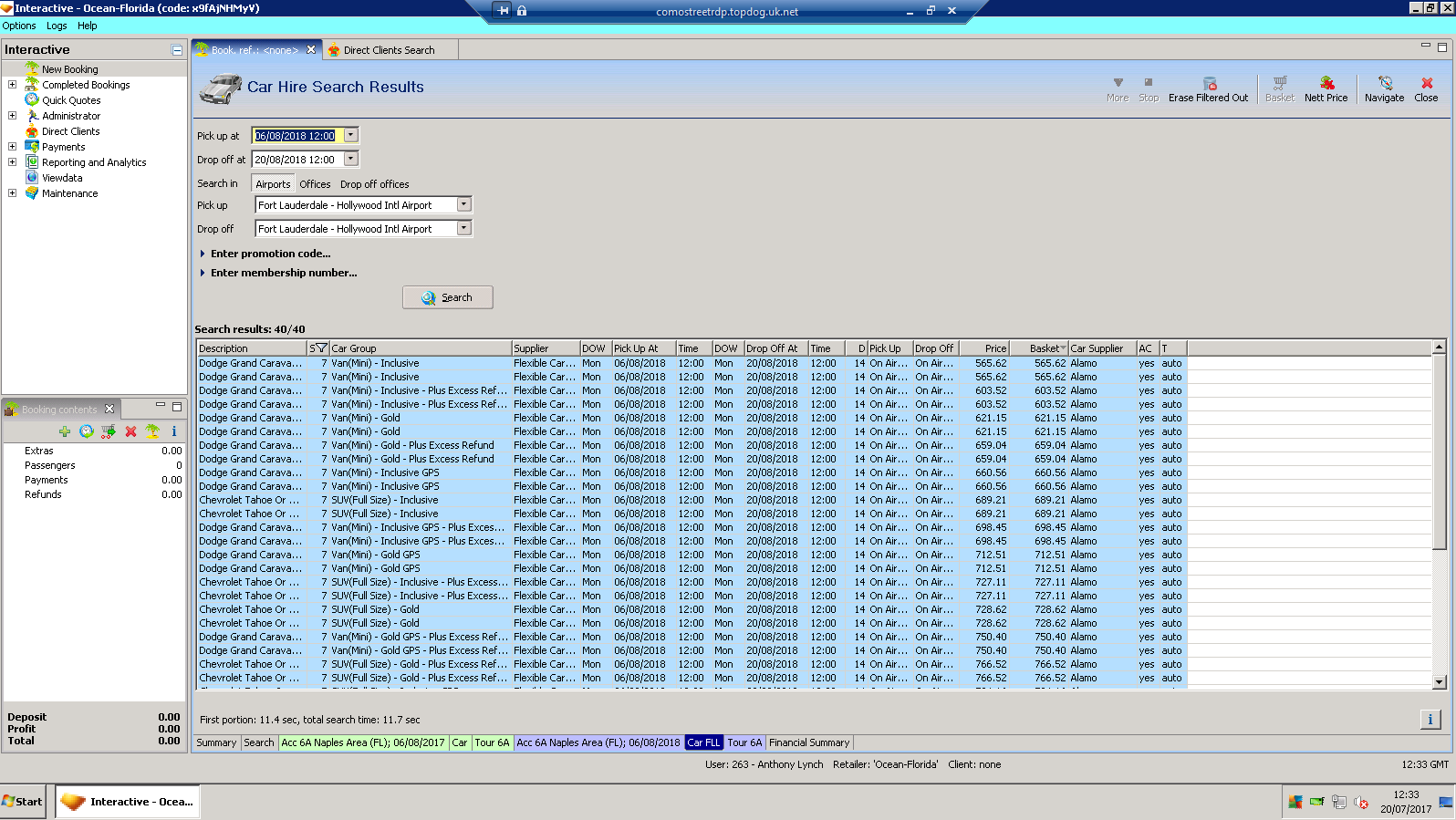The width and height of the screenshot is (1456, 820).
Task: Click red X delete icon in Booking contents
Action: (x=130, y=431)
